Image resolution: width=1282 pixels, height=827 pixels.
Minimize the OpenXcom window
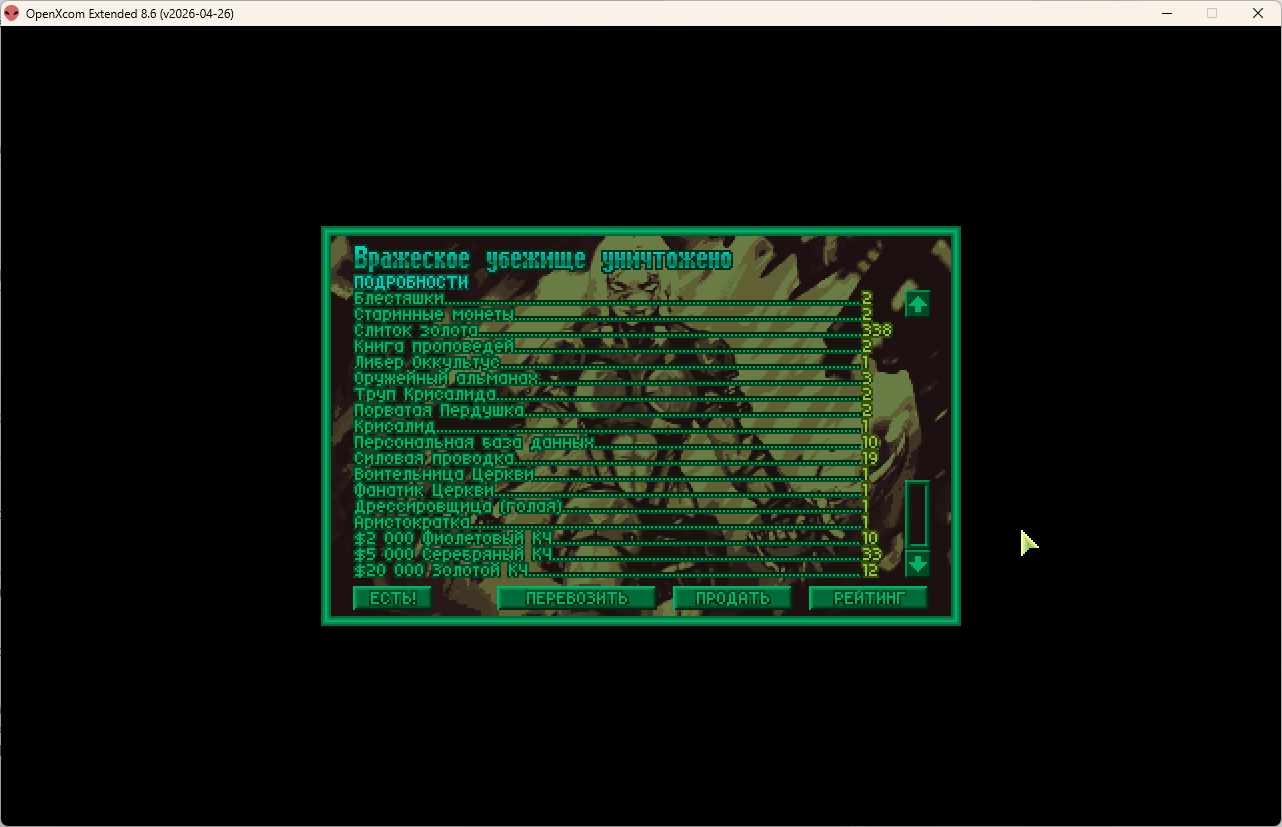coord(1166,13)
